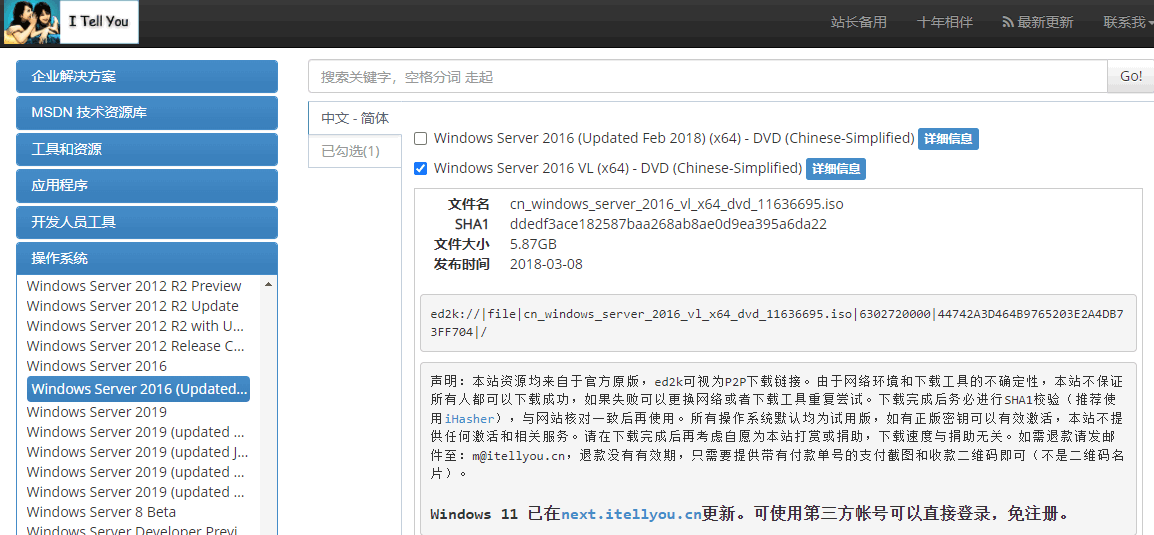Open the 十年相伴 nav link
The width and height of the screenshot is (1154, 535).
tap(945, 22)
